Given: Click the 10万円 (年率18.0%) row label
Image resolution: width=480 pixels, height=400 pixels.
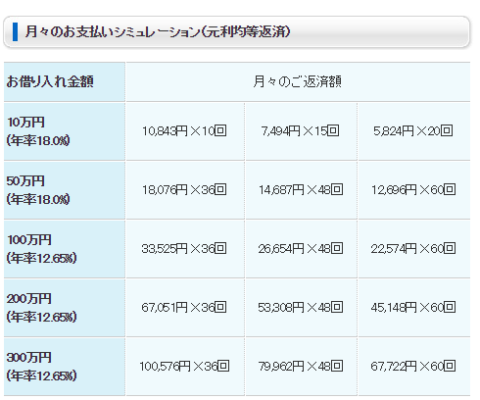Looking at the screenshot, I should (x=64, y=131).
